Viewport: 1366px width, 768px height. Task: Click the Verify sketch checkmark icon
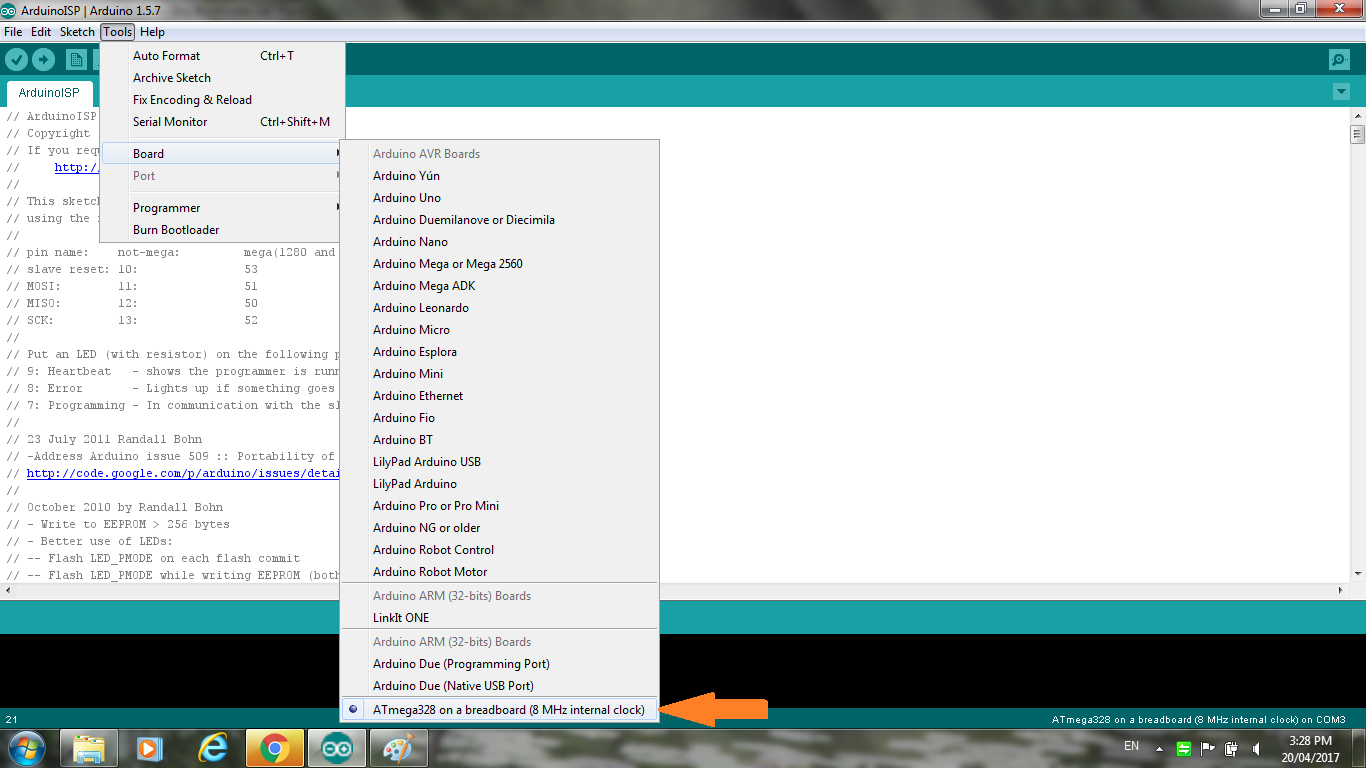pos(16,59)
